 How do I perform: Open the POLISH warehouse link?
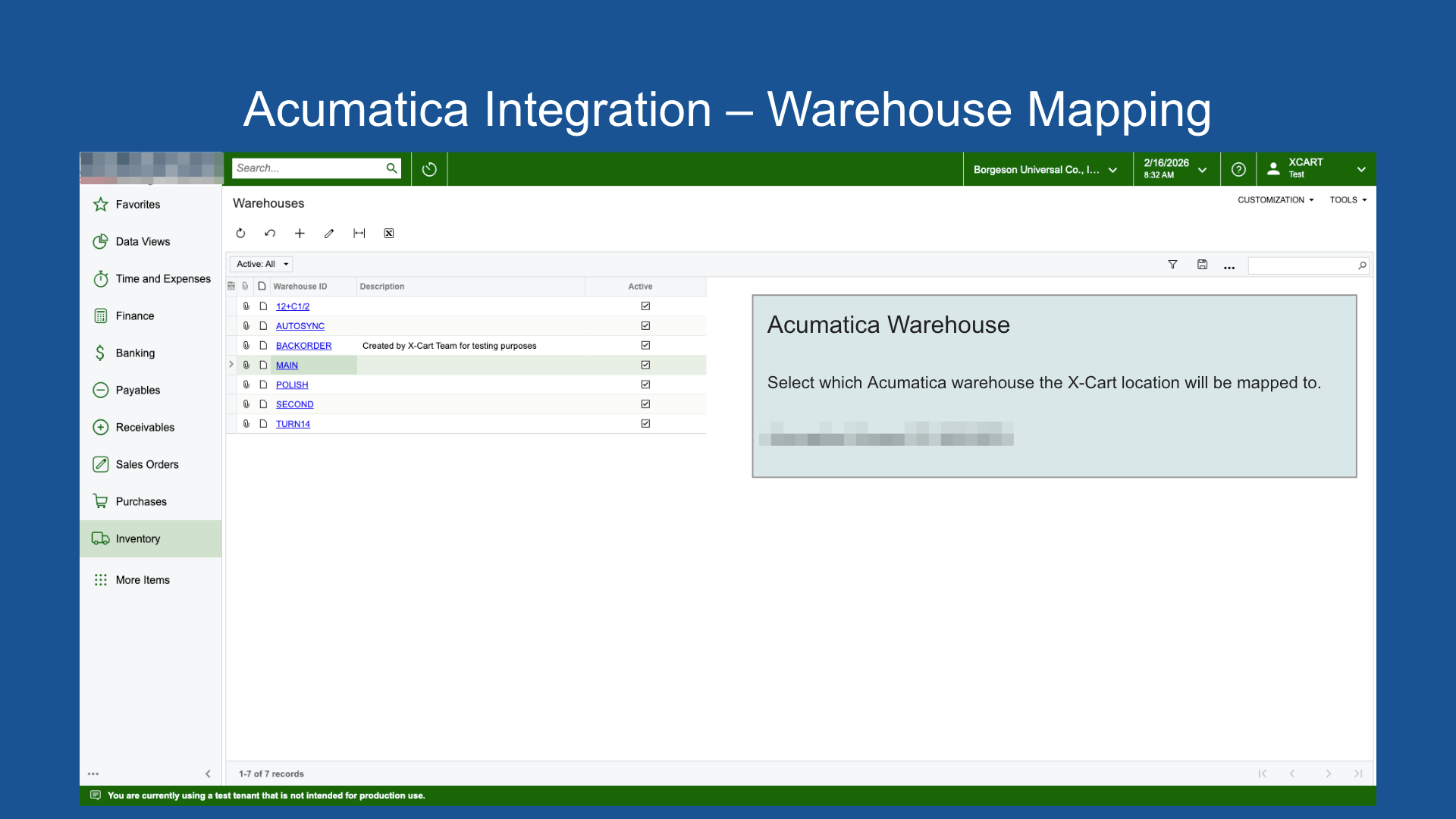(x=292, y=385)
